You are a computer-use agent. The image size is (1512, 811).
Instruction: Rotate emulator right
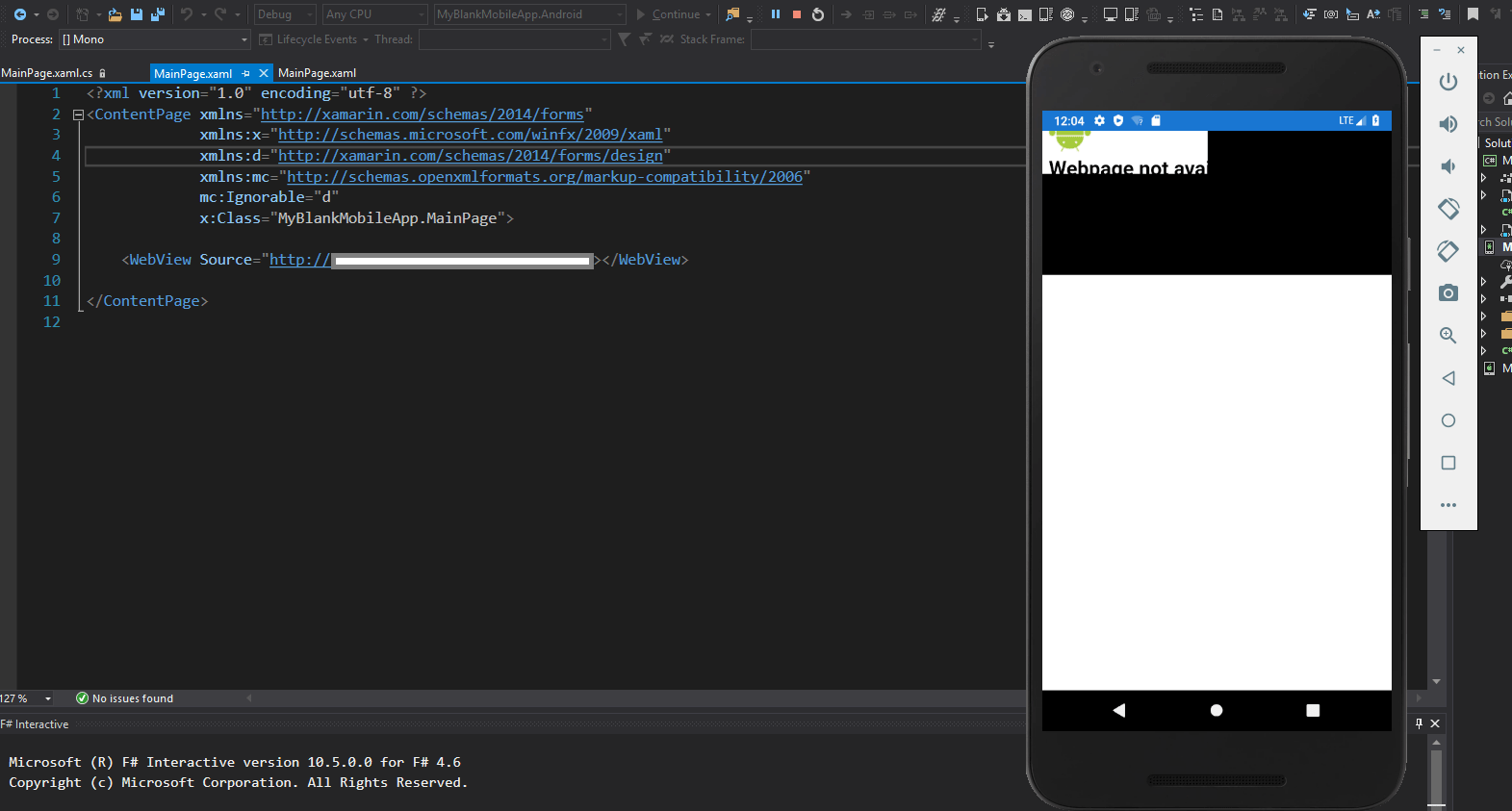[x=1448, y=251]
